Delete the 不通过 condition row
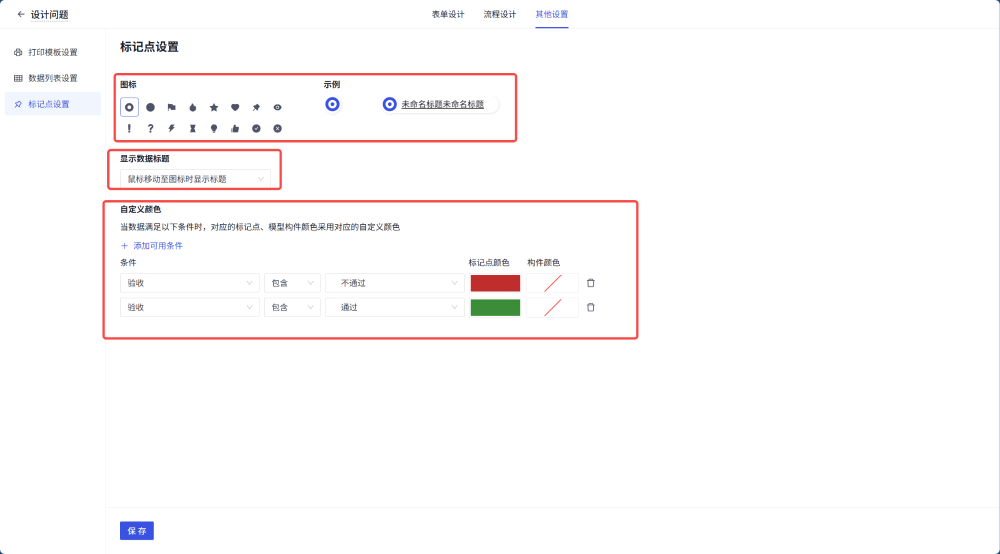Image resolution: width=1000 pixels, height=554 pixels. 590,283
